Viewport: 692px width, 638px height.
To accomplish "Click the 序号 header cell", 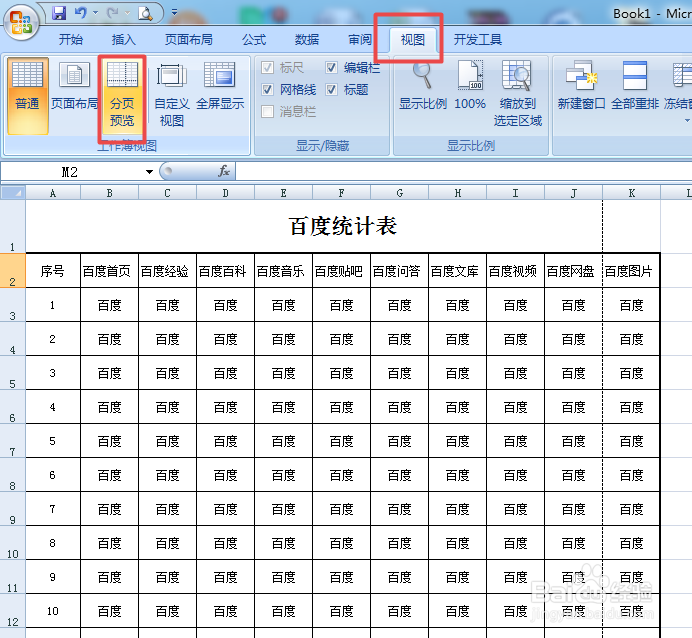I will [53, 270].
